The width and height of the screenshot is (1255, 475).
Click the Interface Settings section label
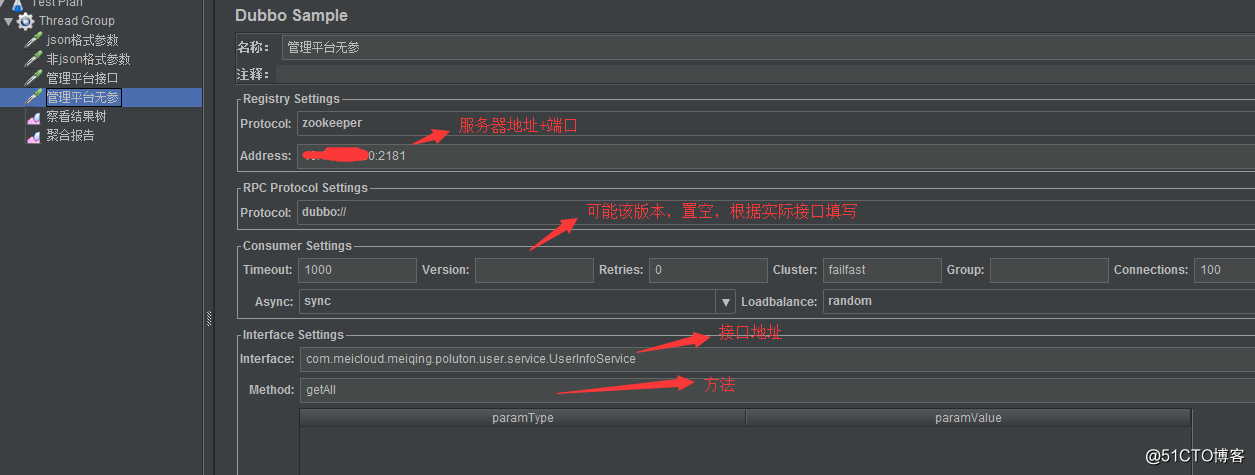pyautogui.click(x=293, y=335)
